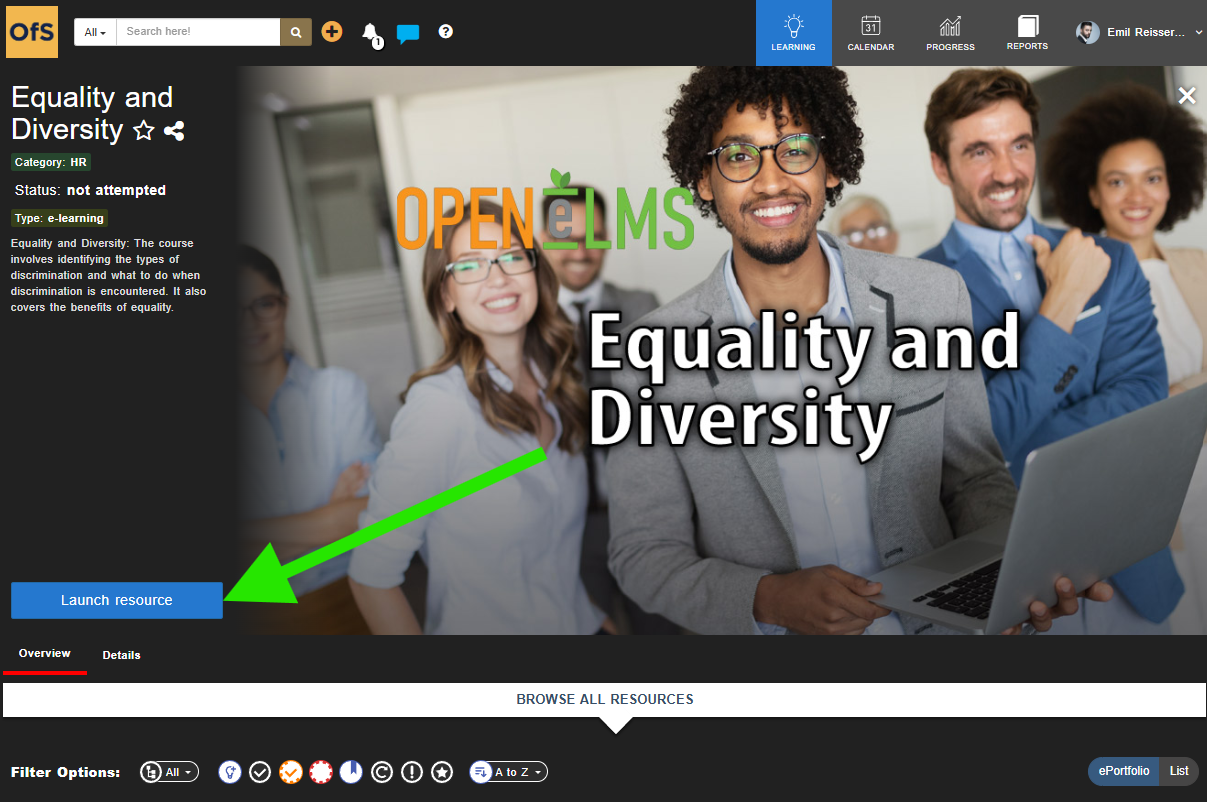Screen dimensions: 1207x802
Task: Collapse the Browse All Resources panel
Action: (604, 700)
